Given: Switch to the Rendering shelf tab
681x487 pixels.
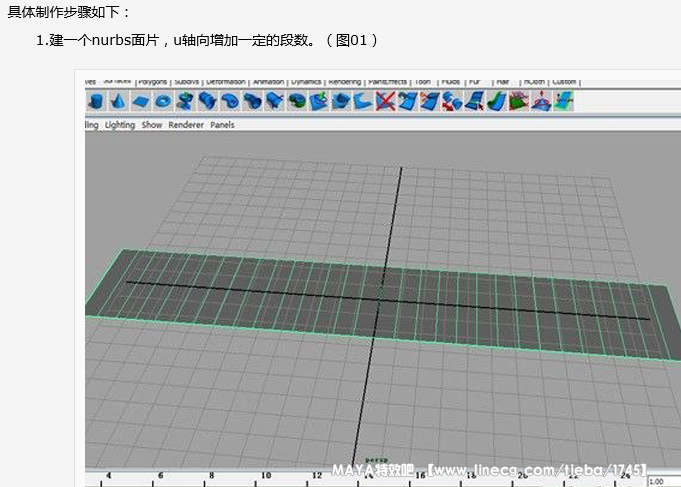Looking at the screenshot, I should pyautogui.click(x=345, y=82).
